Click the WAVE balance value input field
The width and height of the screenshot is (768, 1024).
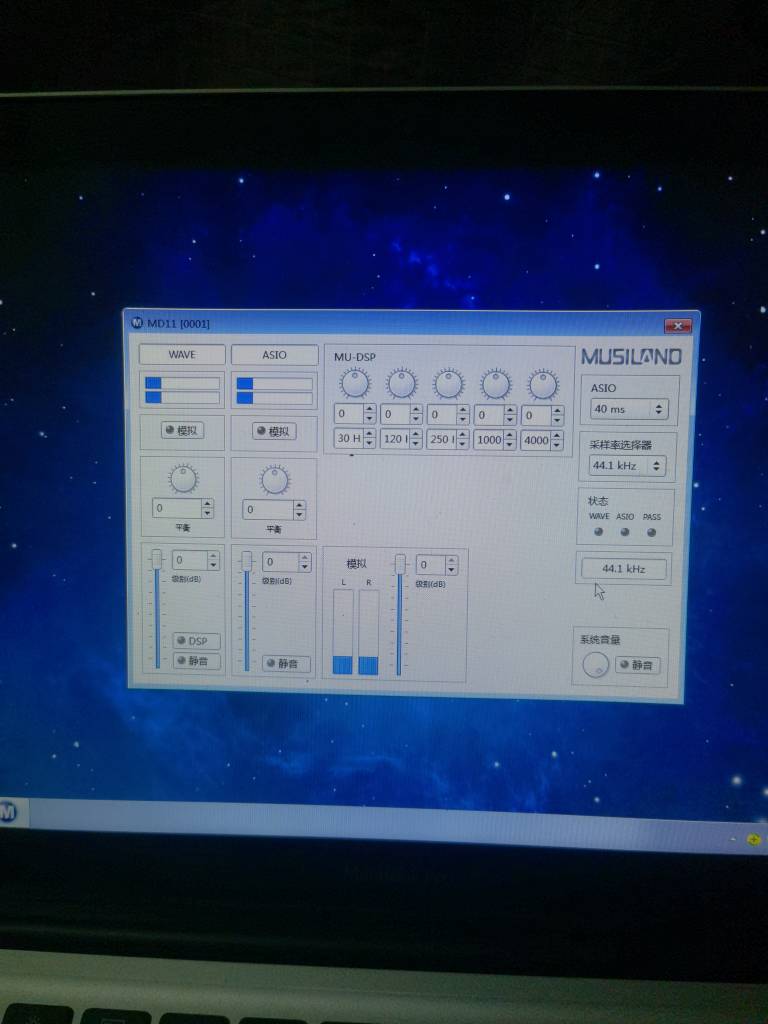(176, 508)
